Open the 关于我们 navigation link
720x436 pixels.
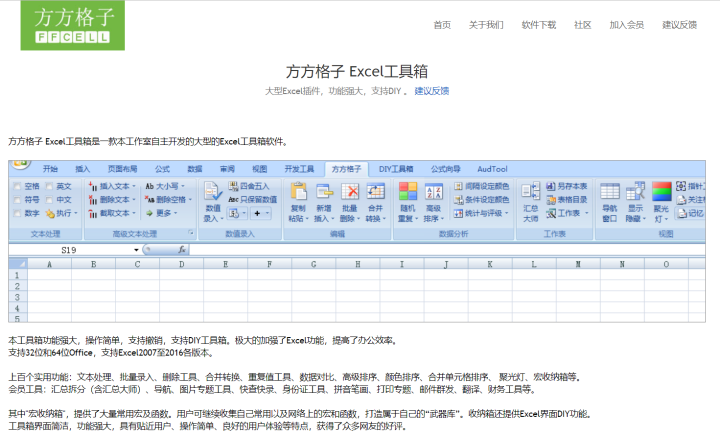click(x=486, y=25)
